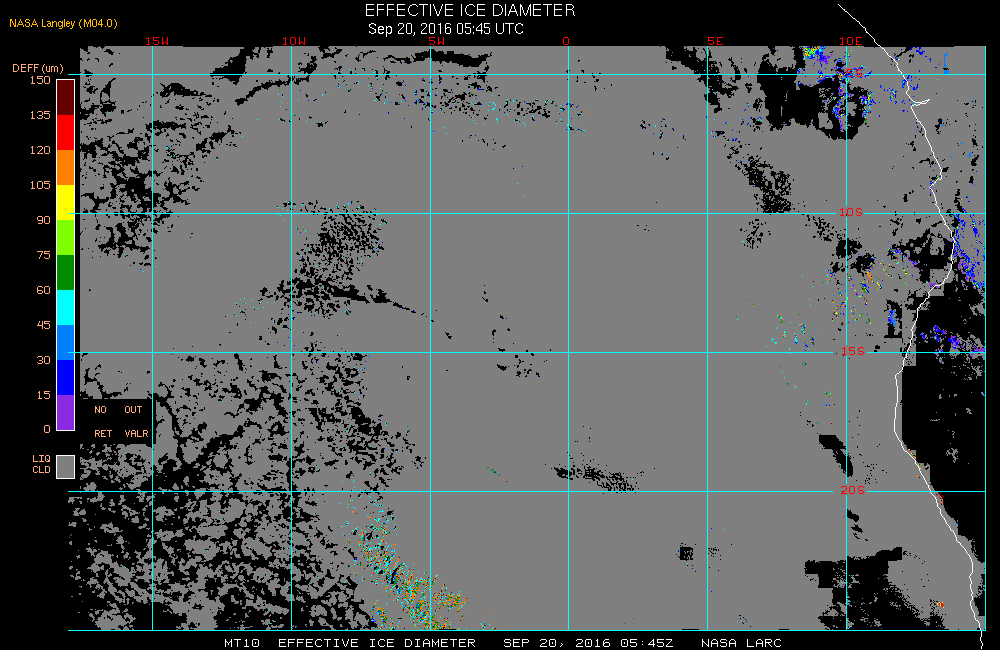Image resolution: width=1000 pixels, height=650 pixels.
Task: Select the purple 0-15 color band
Action: click(x=66, y=413)
